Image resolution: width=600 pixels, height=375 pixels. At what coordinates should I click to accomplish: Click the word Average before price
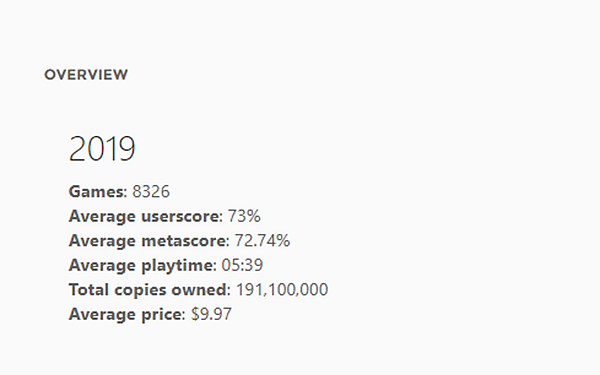tap(102, 314)
